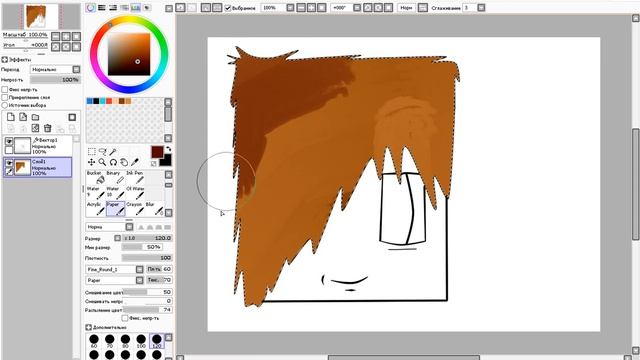Toggle Фикс. непр-ть checkbox under brush settings

click(x=125, y=318)
